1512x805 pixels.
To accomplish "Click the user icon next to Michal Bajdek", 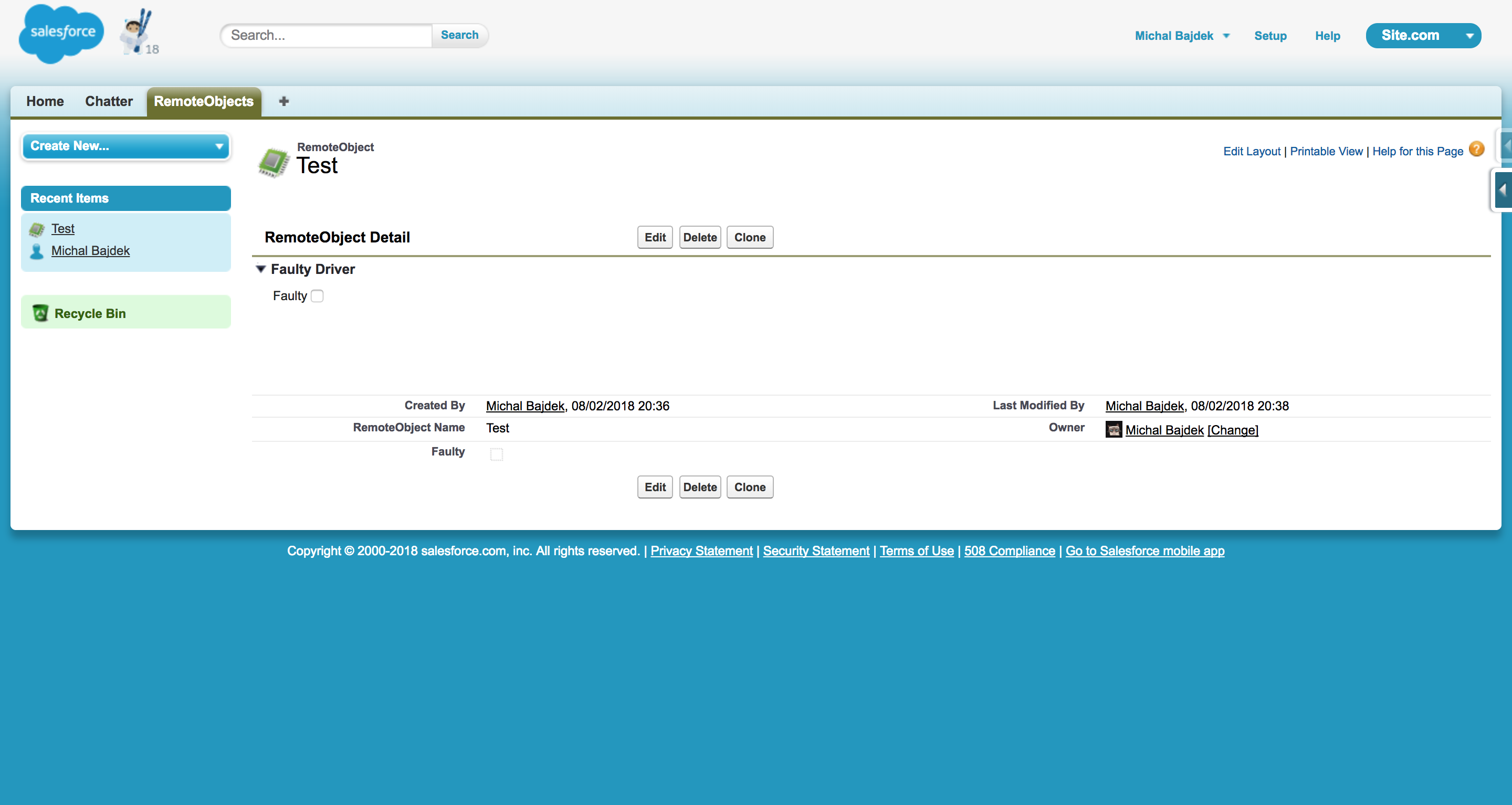I will pyautogui.click(x=37, y=250).
